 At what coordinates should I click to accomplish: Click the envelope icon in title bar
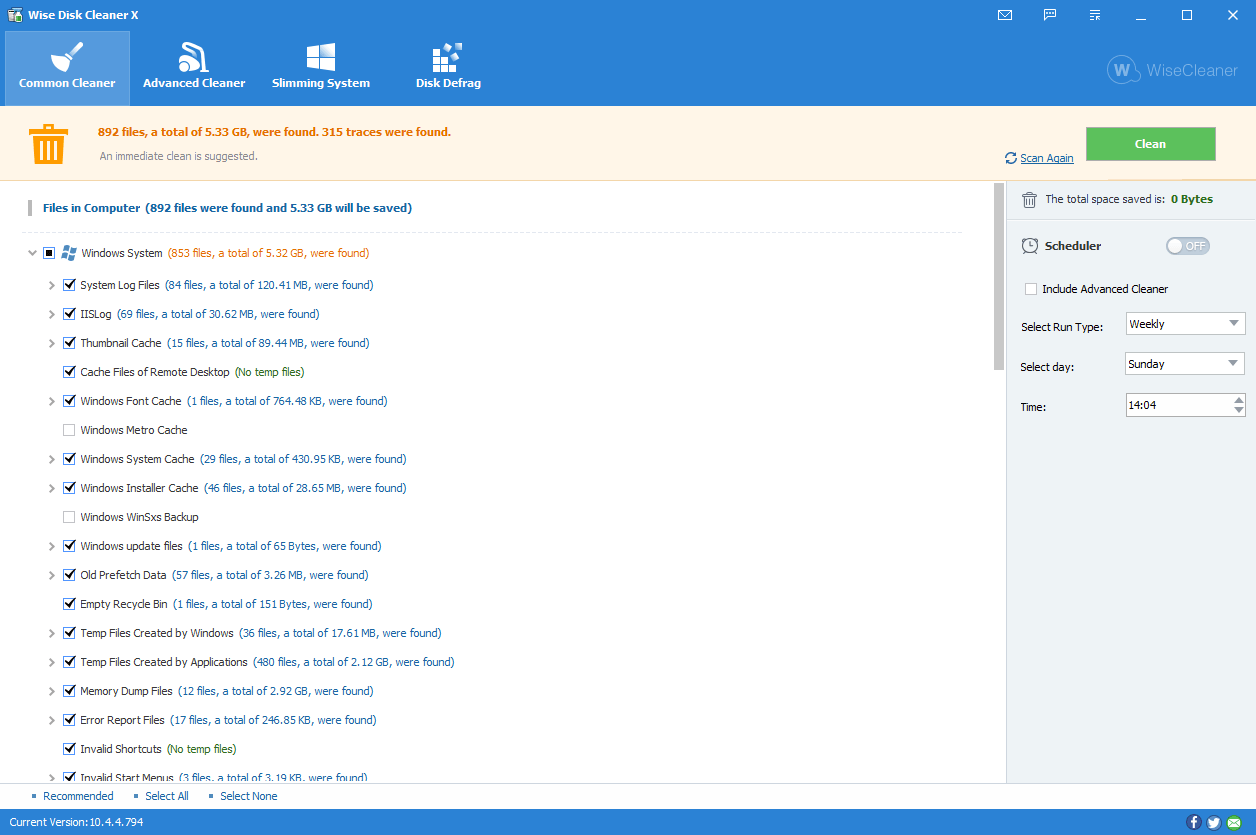click(x=1005, y=15)
